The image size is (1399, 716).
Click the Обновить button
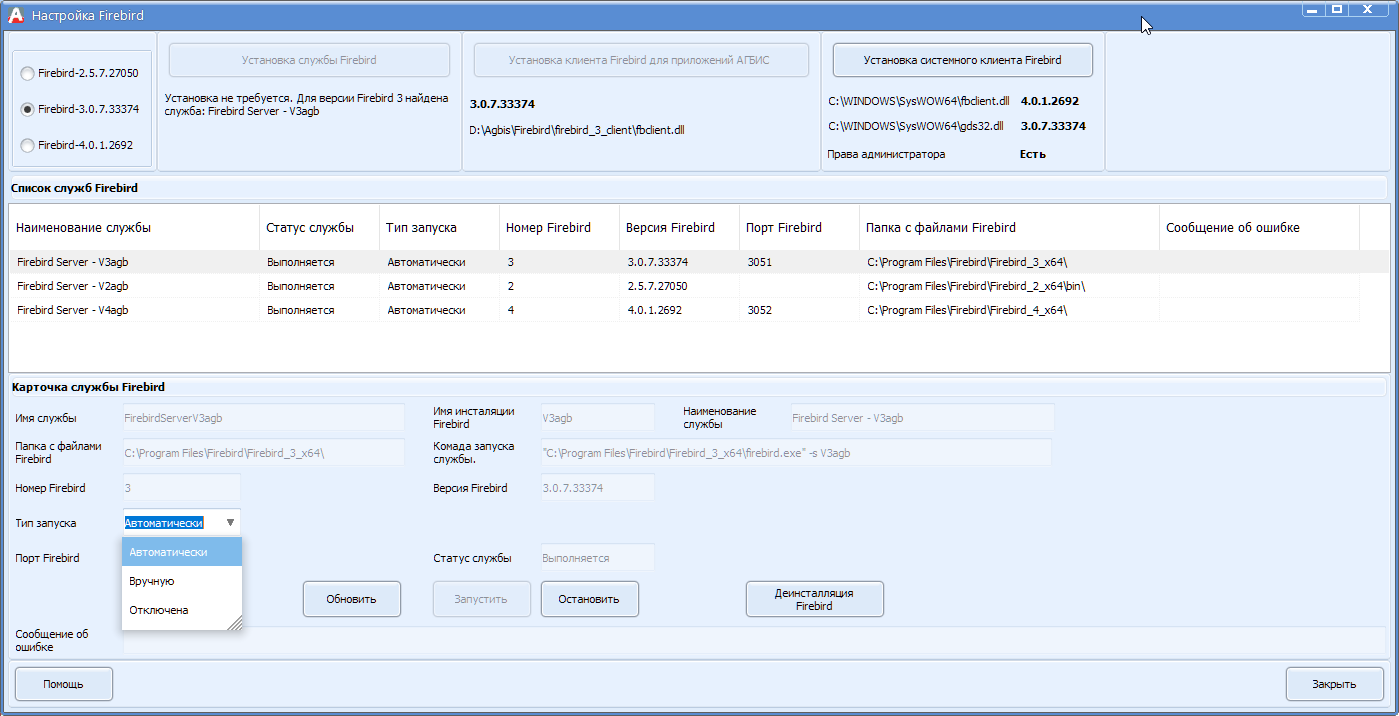tap(352, 599)
